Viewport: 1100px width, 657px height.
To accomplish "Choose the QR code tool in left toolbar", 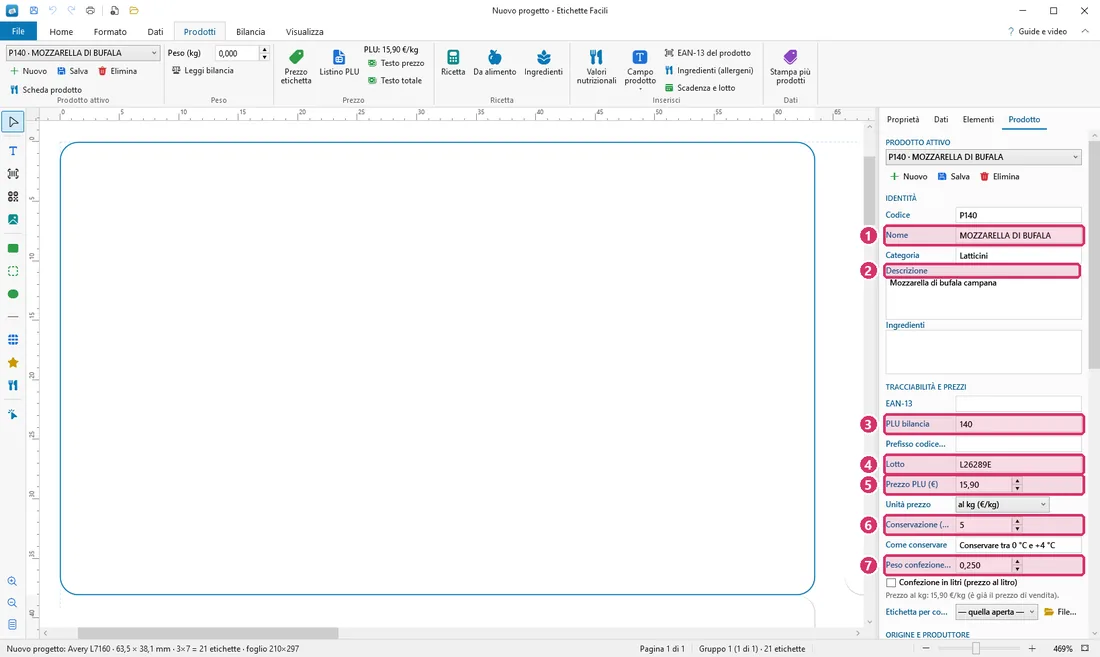I will tap(13, 197).
